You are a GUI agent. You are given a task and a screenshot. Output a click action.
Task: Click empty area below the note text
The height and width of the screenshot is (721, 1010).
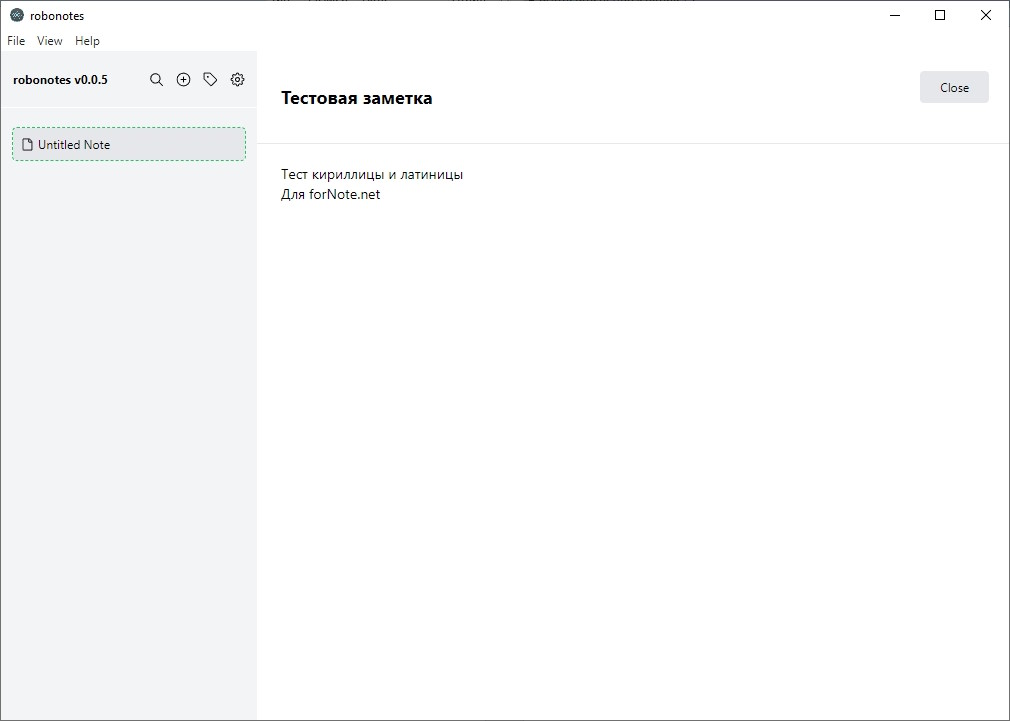click(630, 450)
